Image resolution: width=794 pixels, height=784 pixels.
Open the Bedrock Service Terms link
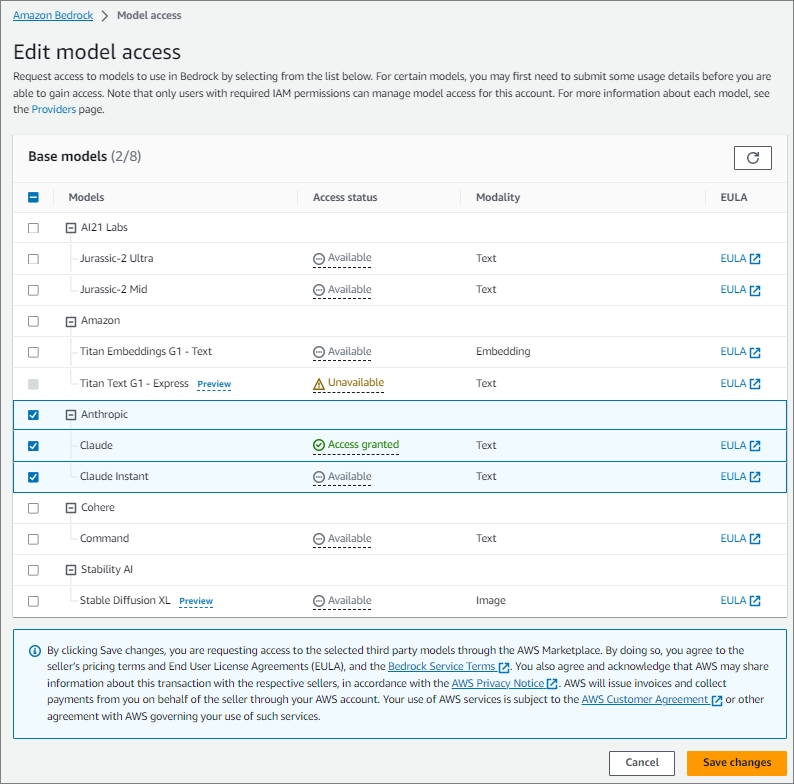[442, 667]
